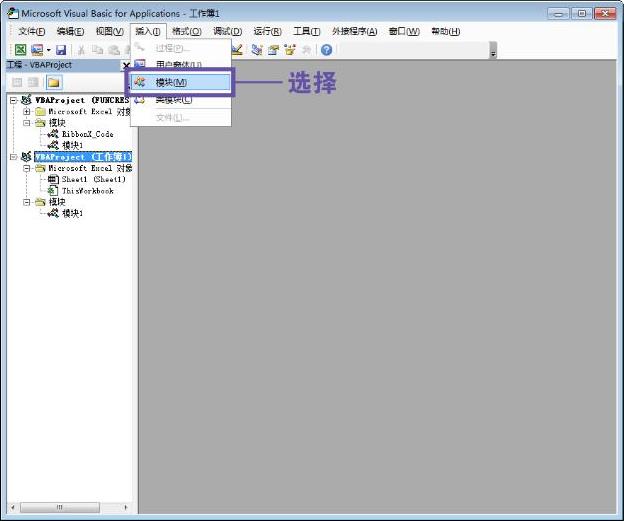Click the 工作簿1 VBAProject icon

[26, 157]
